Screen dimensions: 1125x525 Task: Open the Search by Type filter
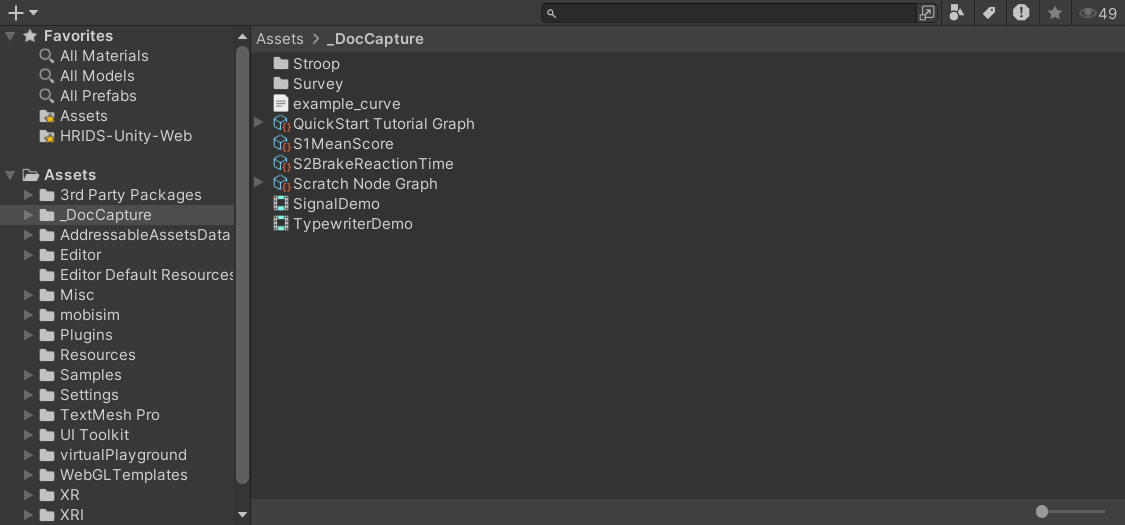956,12
